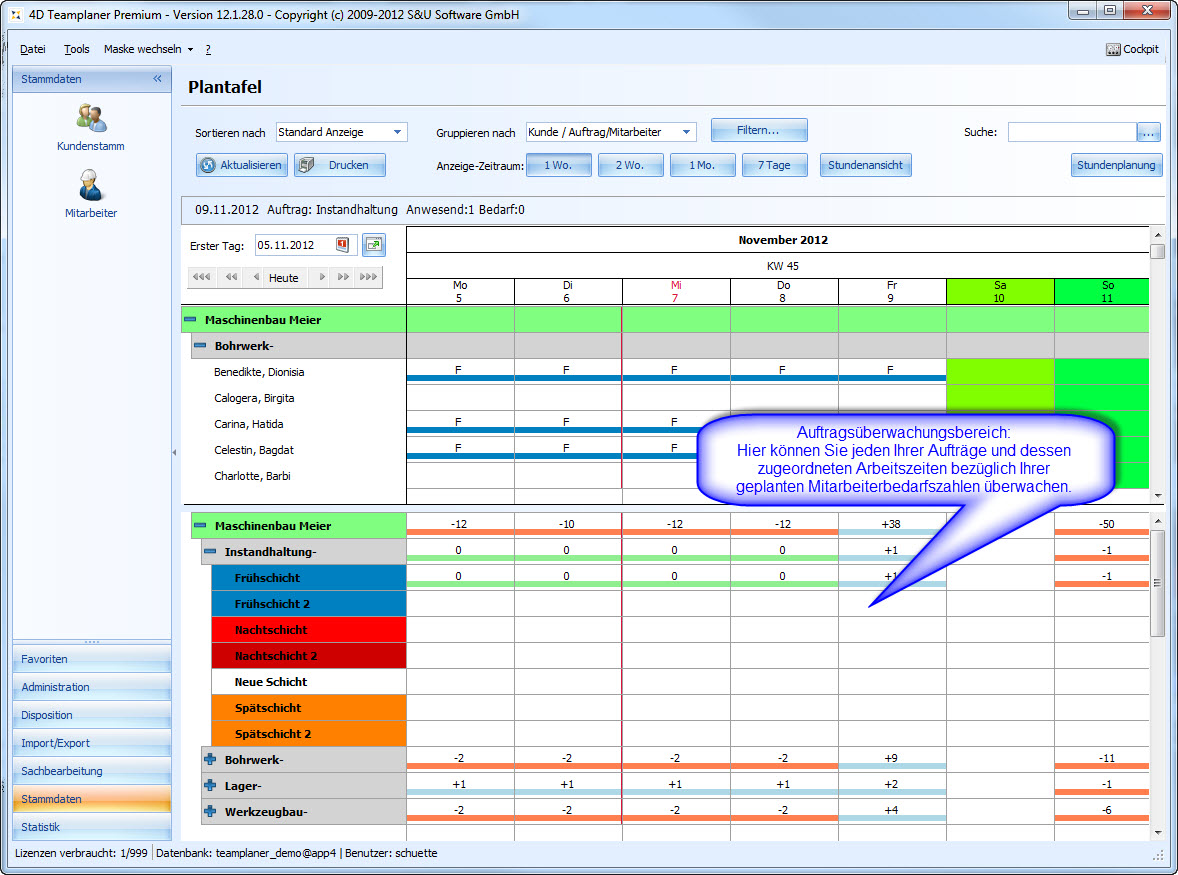Click the Filtern... button
1178x875 pixels.
click(x=758, y=130)
